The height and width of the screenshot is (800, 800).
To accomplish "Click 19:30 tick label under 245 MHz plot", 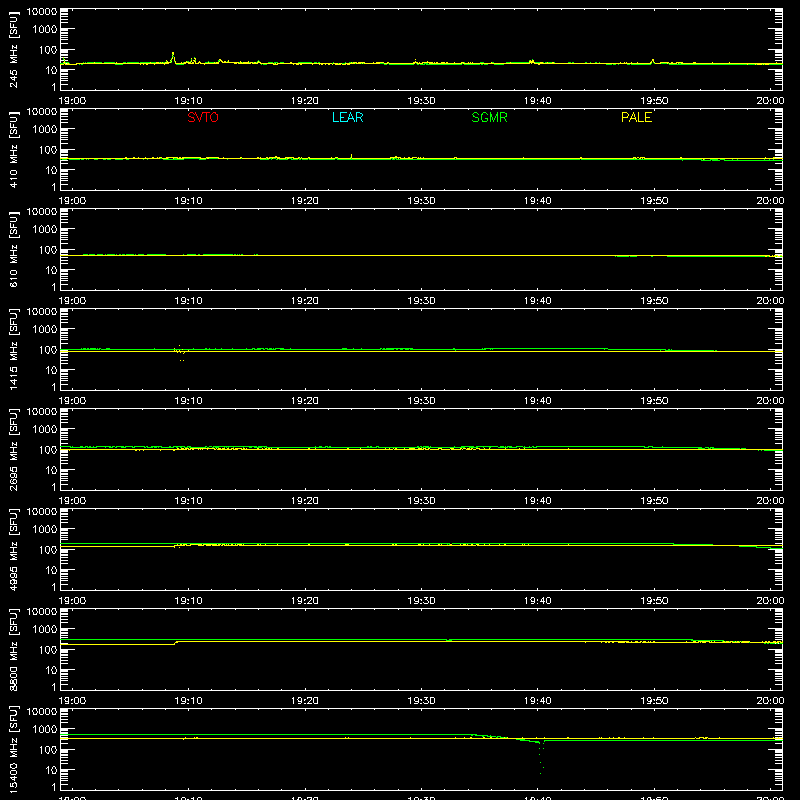I will pyautogui.click(x=421, y=101).
